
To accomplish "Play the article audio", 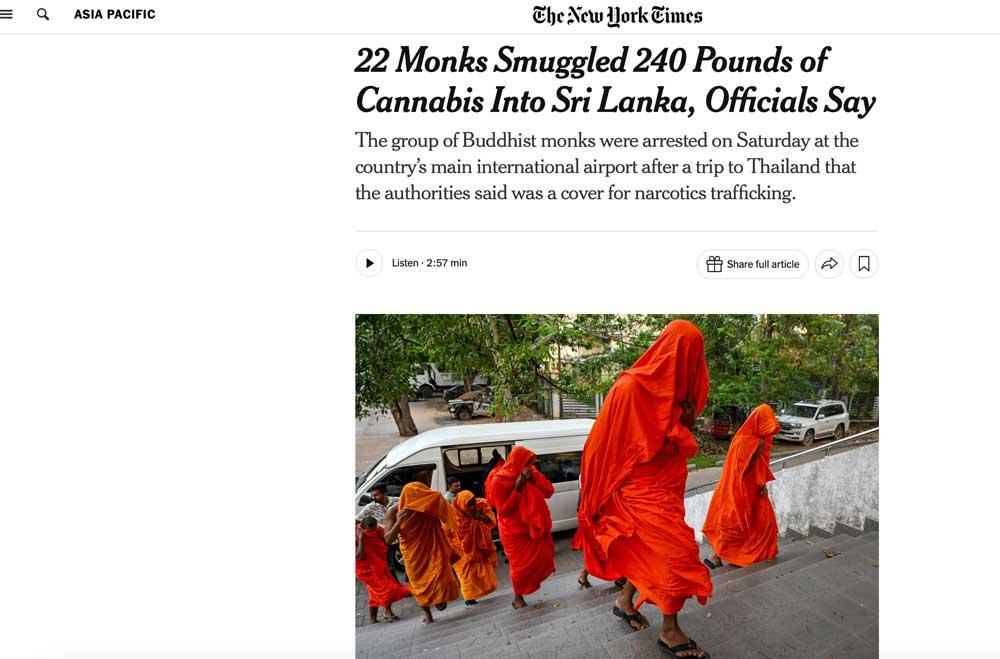I will (x=369, y=263).
